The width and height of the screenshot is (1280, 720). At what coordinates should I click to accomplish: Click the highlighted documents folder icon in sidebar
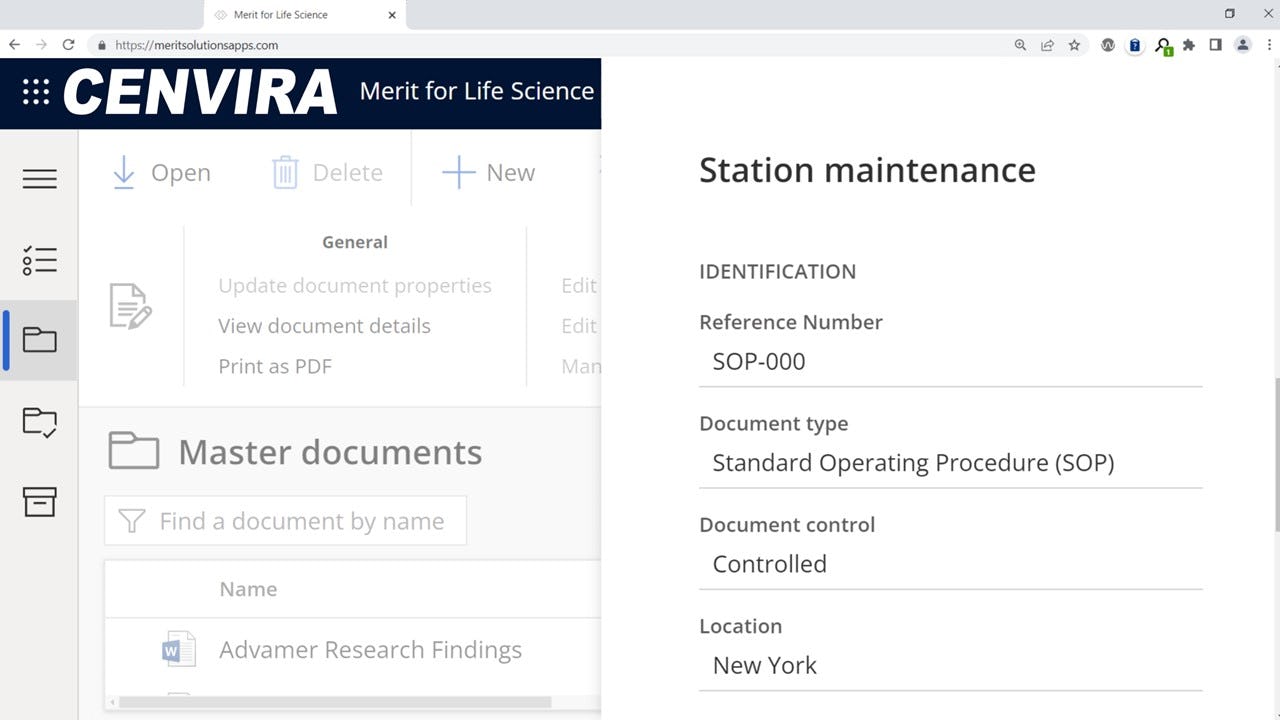(x=39, y=340)
